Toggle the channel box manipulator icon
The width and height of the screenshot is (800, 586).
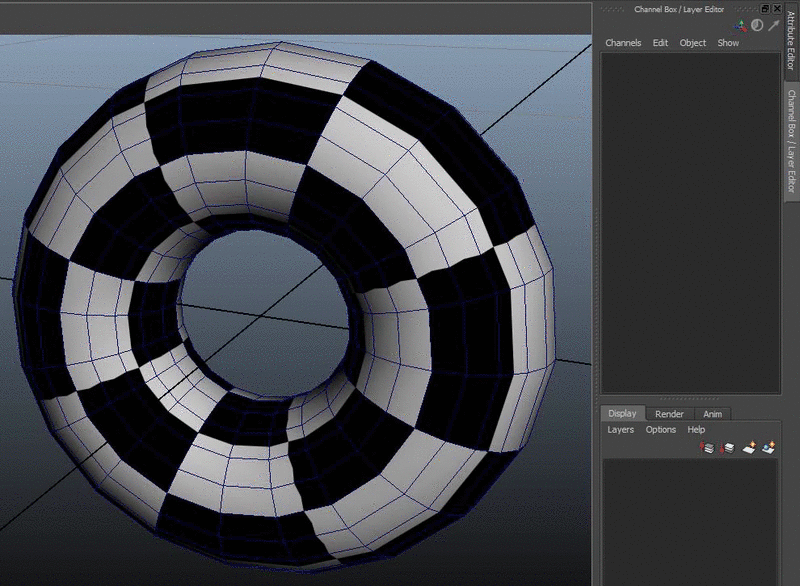coord(741,25)
